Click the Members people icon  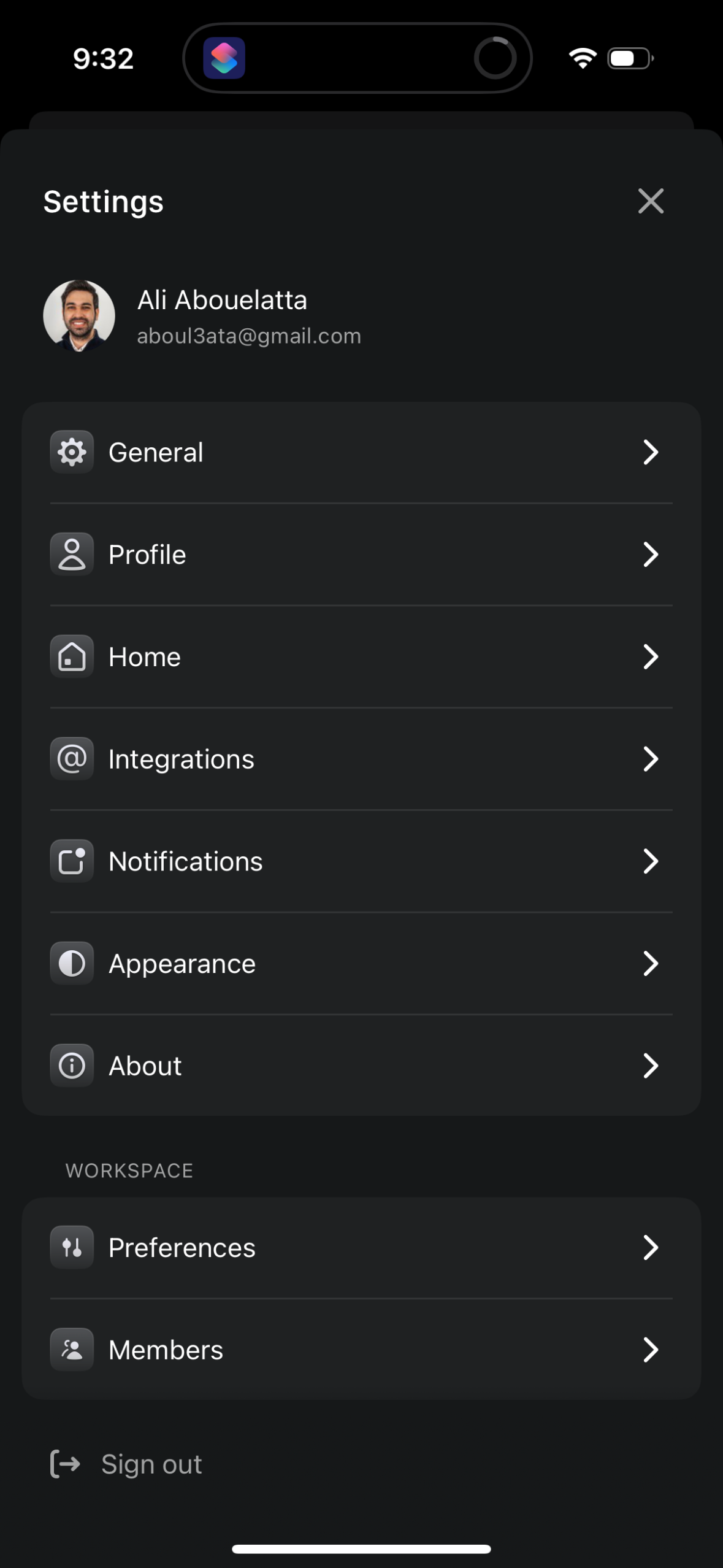point(72,1350)
